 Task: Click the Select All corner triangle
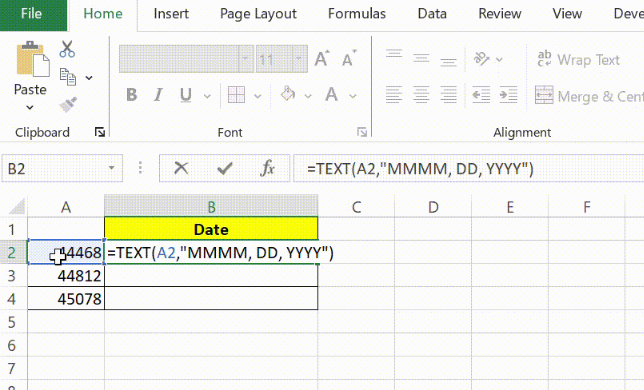(17, 206)
